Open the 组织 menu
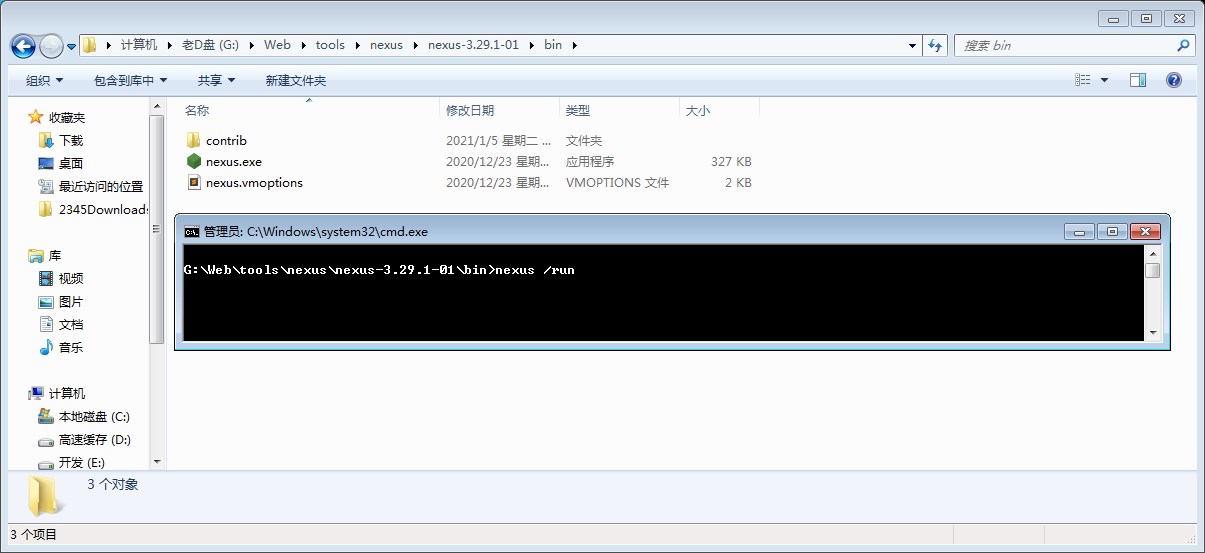 (x=44, y=80)
